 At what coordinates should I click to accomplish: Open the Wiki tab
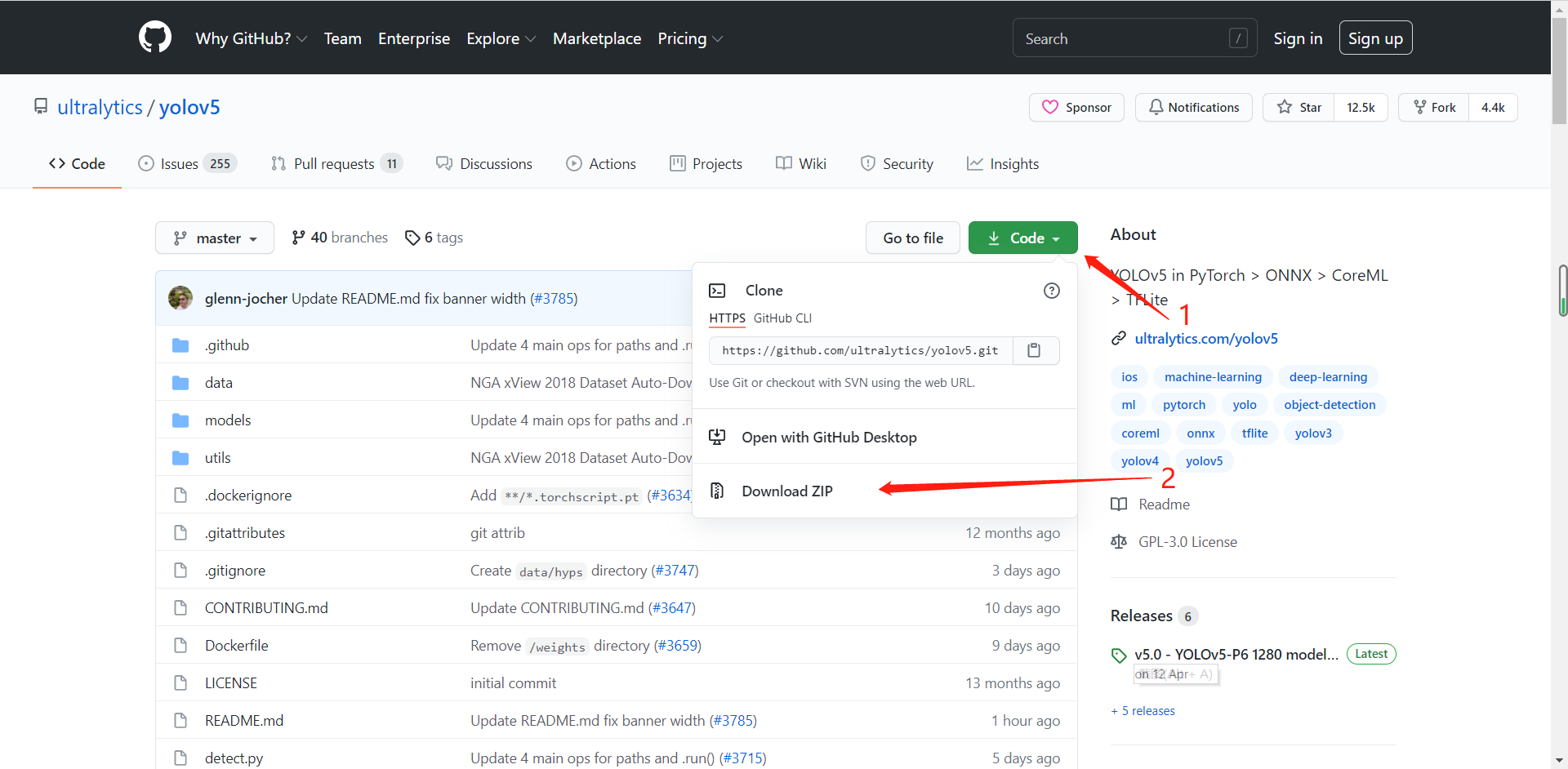pos(801,164)
